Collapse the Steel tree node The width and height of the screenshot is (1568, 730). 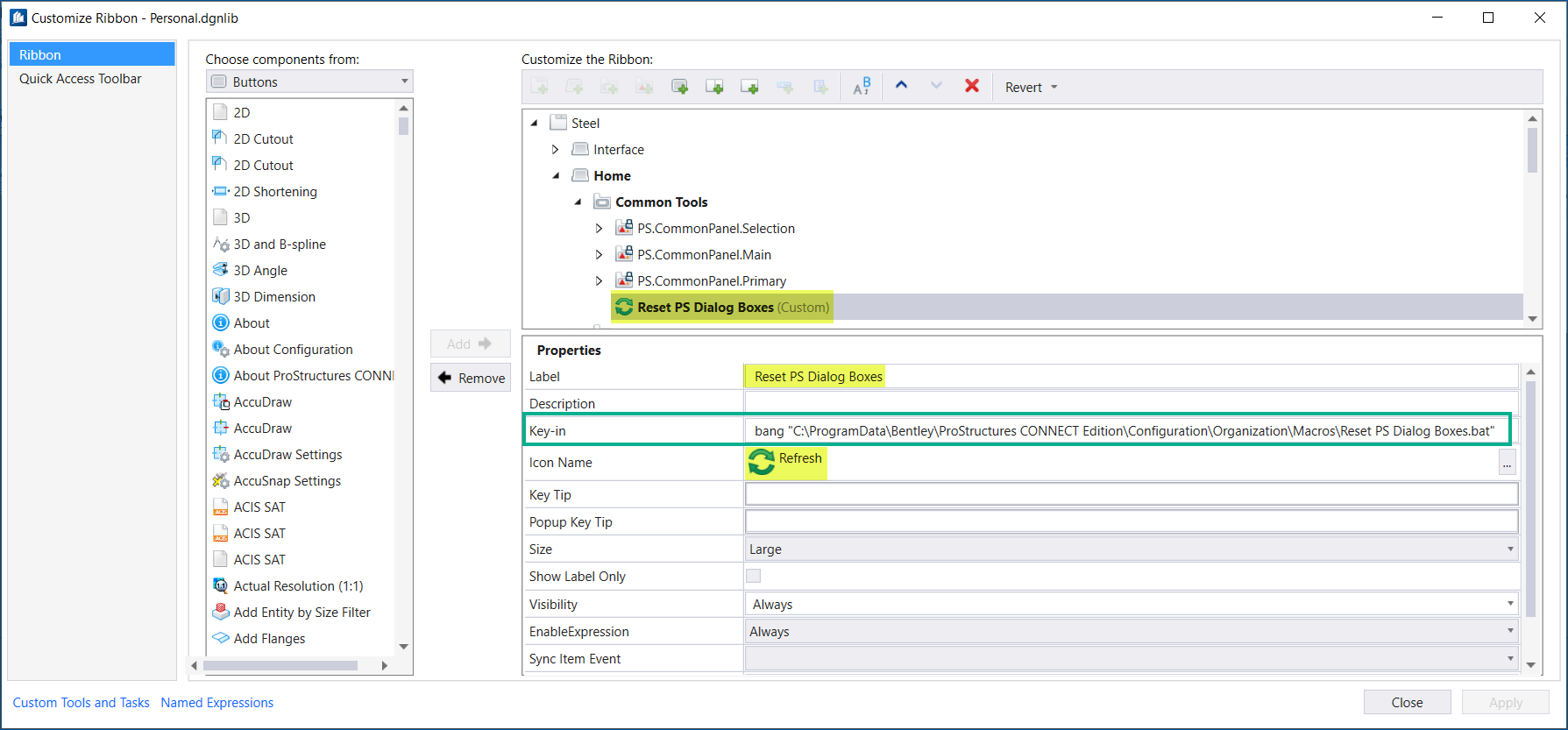point(534,123)
